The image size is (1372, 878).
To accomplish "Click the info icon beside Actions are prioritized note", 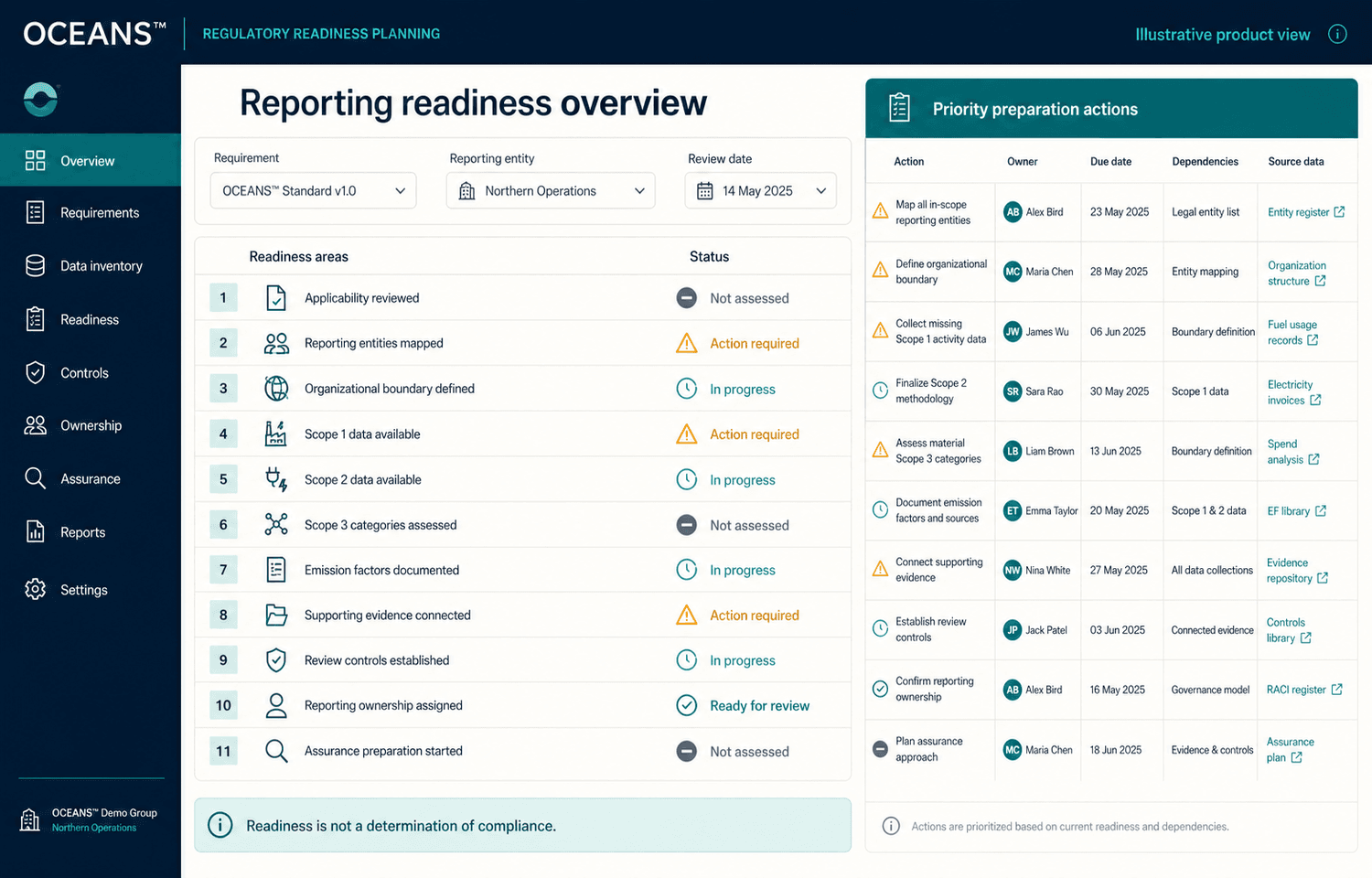I will pyautogui.click(x=890, y=826).
